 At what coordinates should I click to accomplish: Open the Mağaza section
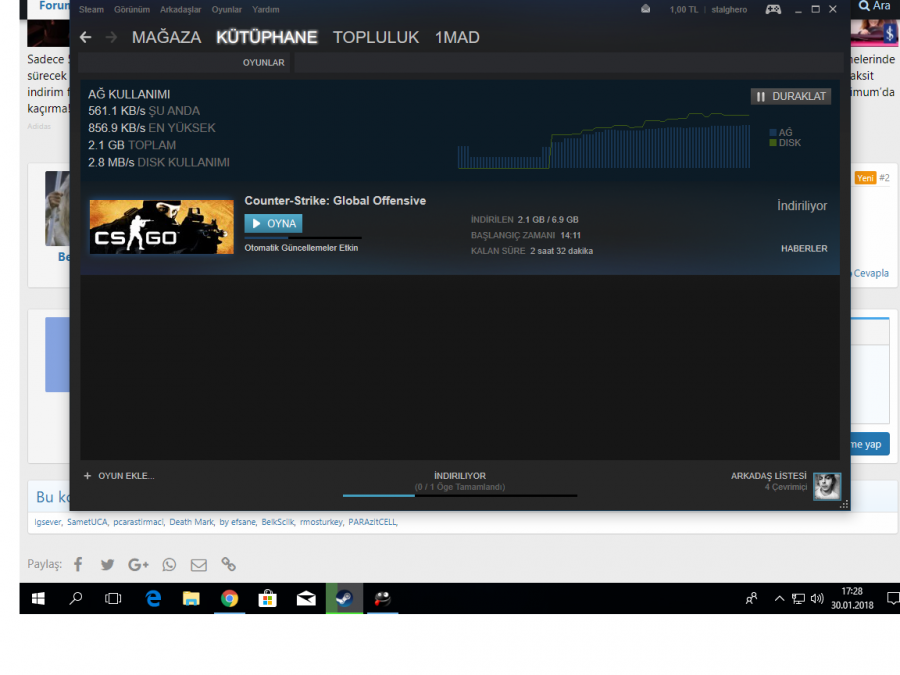(x=166, y=37)
